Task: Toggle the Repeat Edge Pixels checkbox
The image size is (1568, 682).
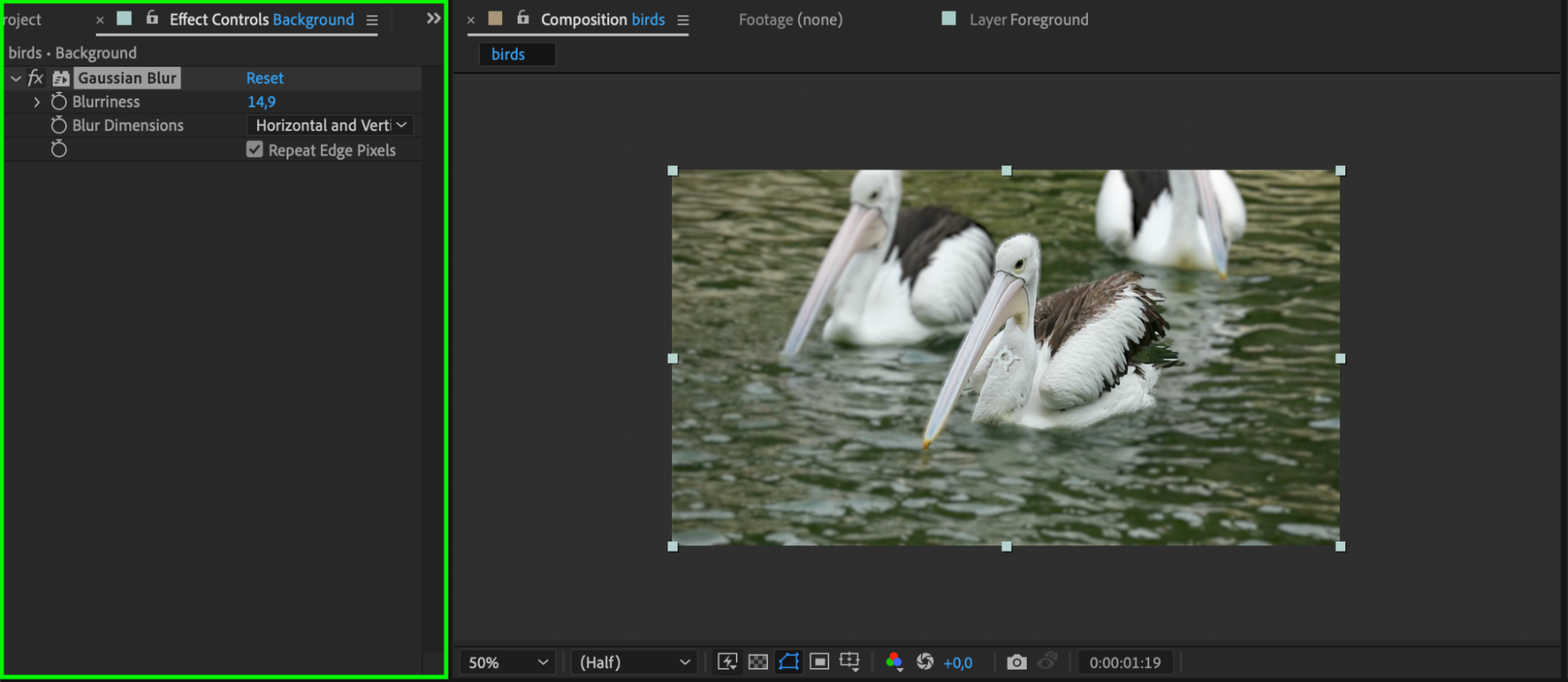Action: [254, 149]
